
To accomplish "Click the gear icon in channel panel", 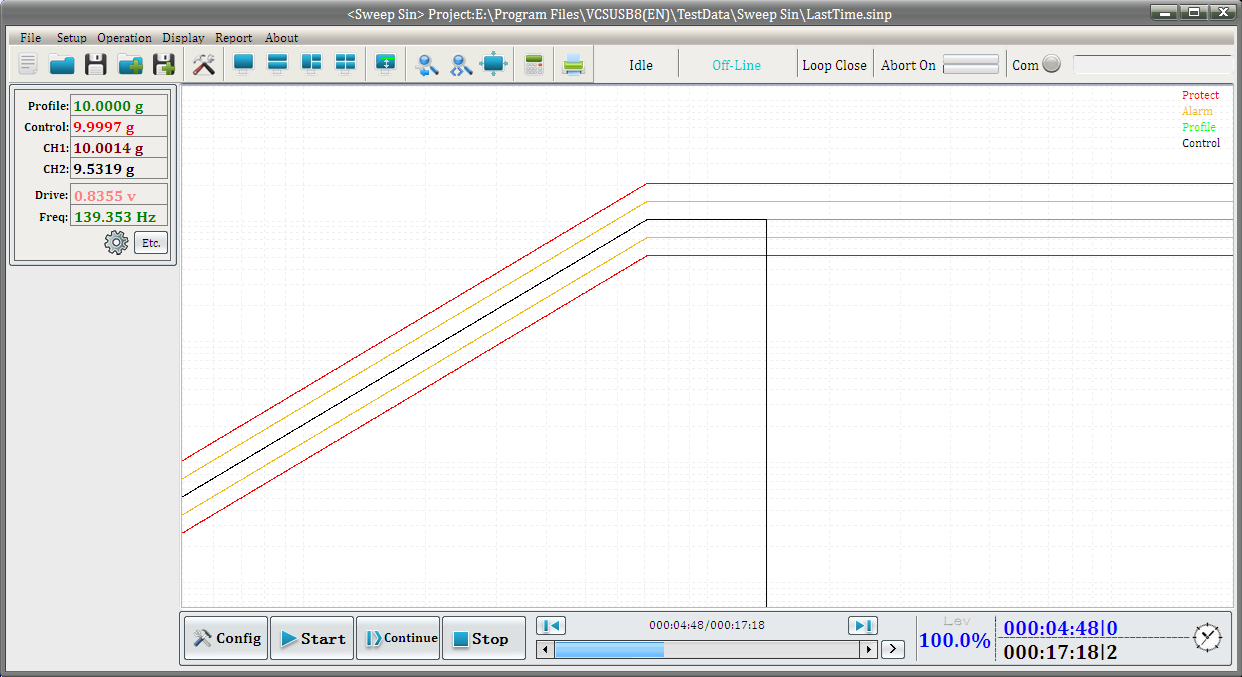I will coord(116,242).
